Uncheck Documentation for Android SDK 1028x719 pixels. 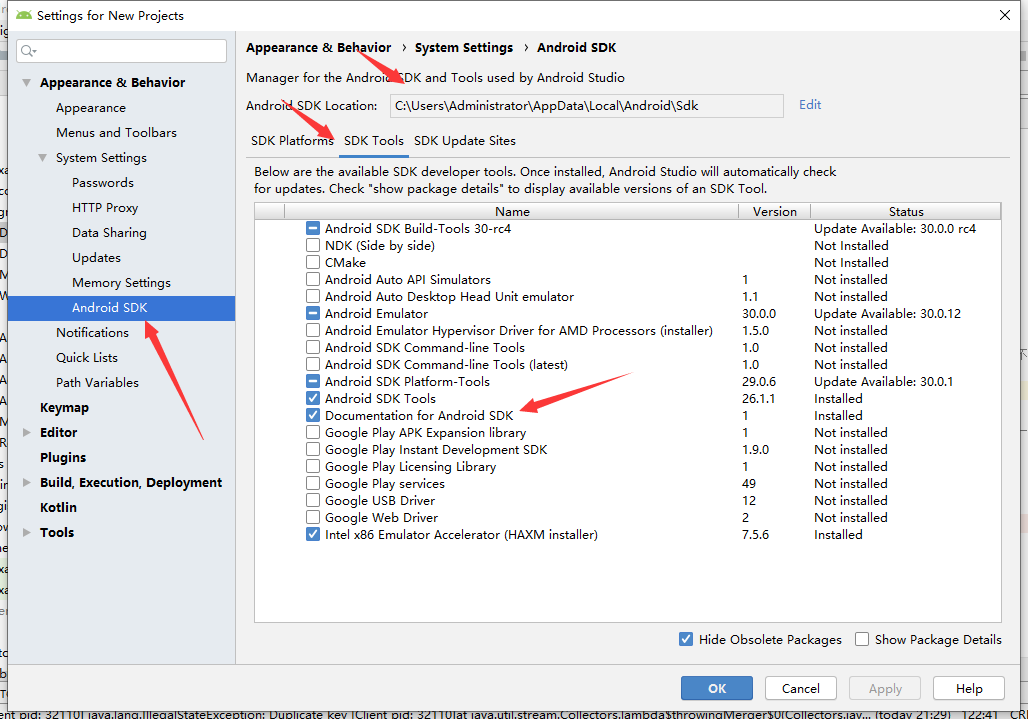click(311, 415)
